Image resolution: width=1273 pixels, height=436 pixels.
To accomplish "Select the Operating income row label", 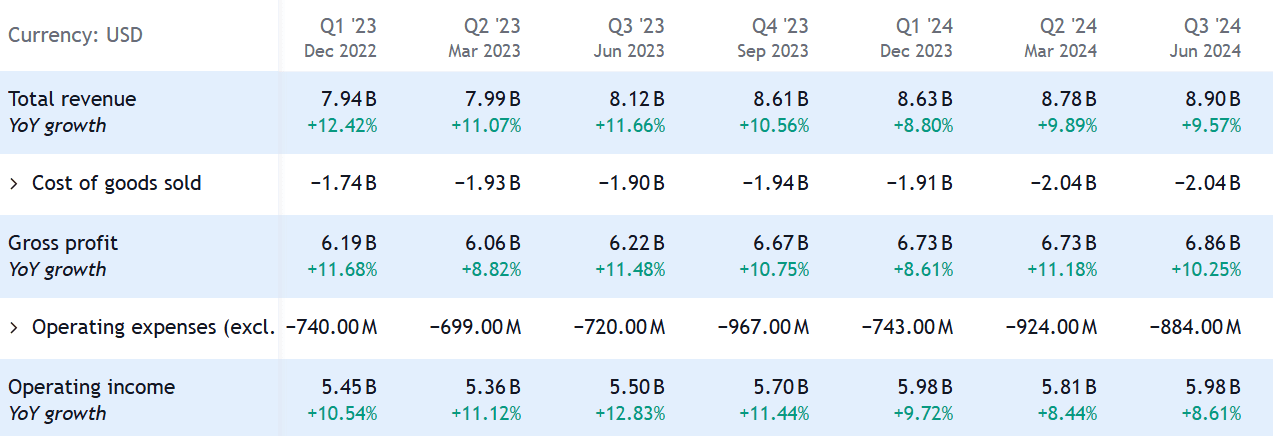I will (x=91, y=387).
